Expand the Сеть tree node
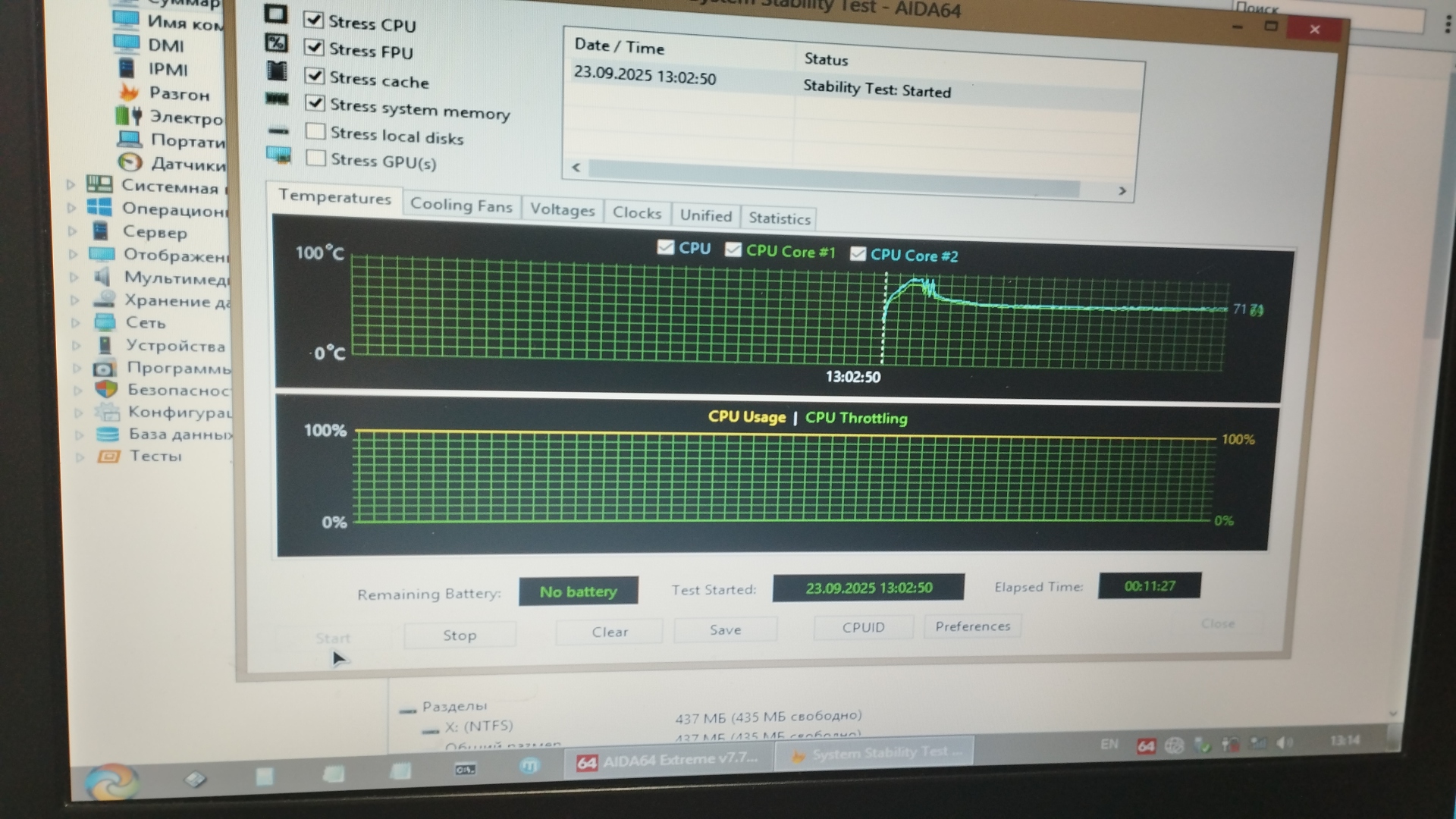 (75, 322)
